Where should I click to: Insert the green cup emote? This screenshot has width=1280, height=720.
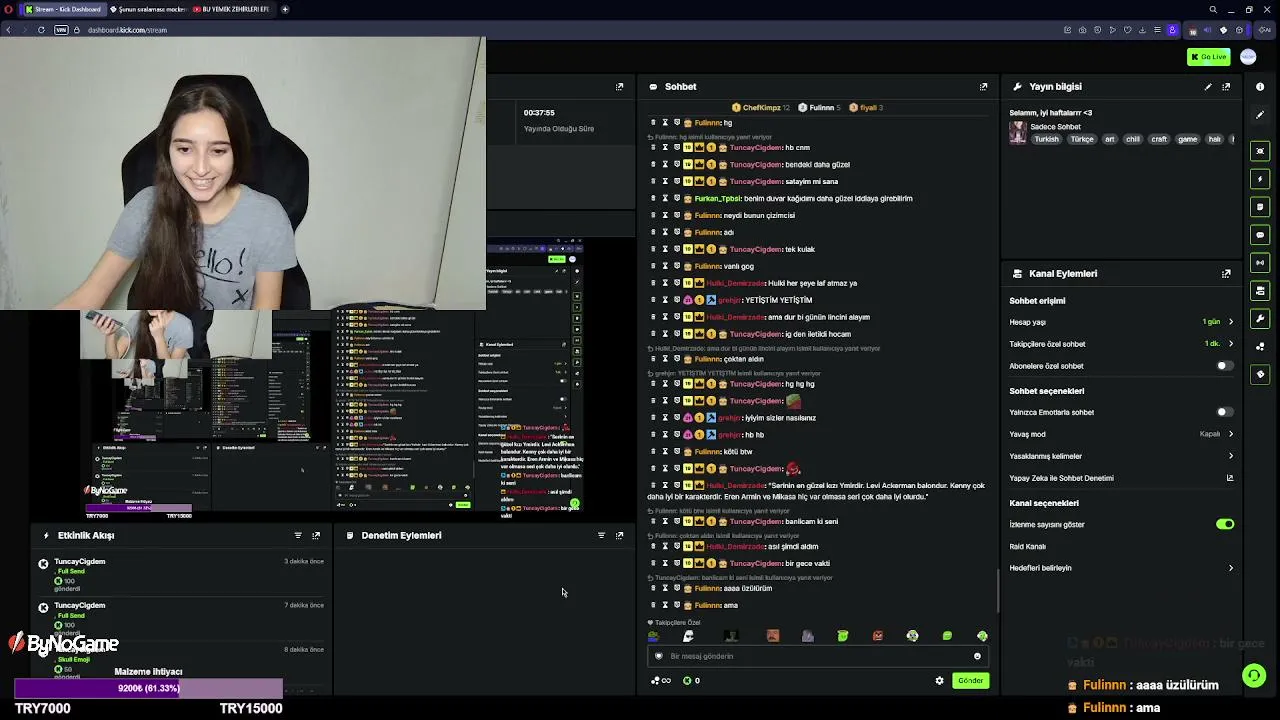click(843, 636)
